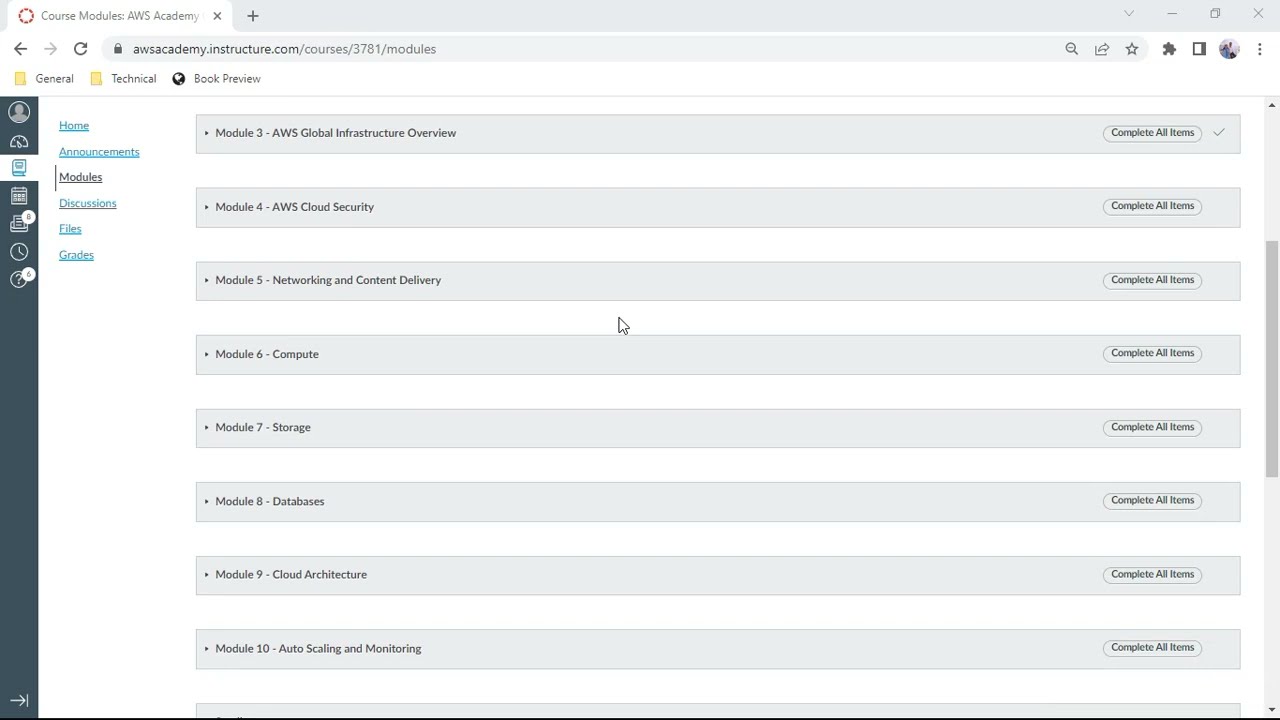Click the page vertical scrollbar thumb
1280x720 pixels.
coord(1272,358)
